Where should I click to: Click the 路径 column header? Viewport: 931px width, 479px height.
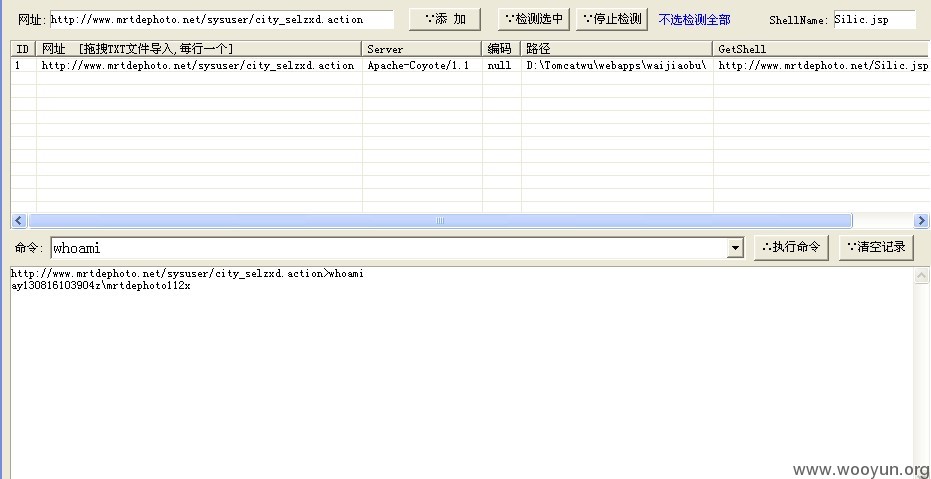tap(617, 49)
